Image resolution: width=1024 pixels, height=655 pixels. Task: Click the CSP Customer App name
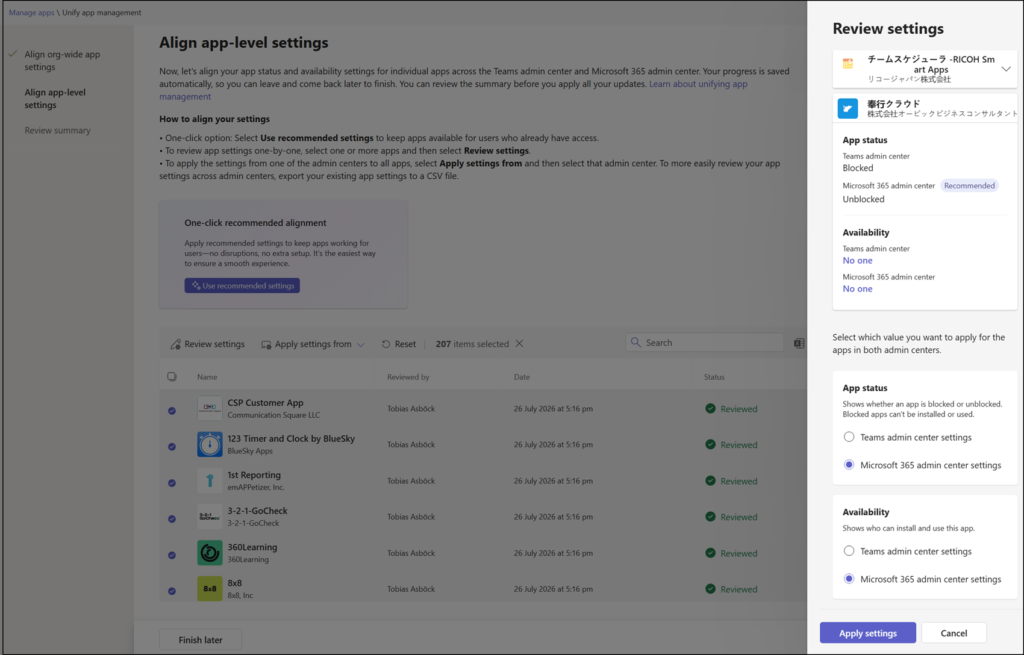pyautogui.click(x=265, y=403)
